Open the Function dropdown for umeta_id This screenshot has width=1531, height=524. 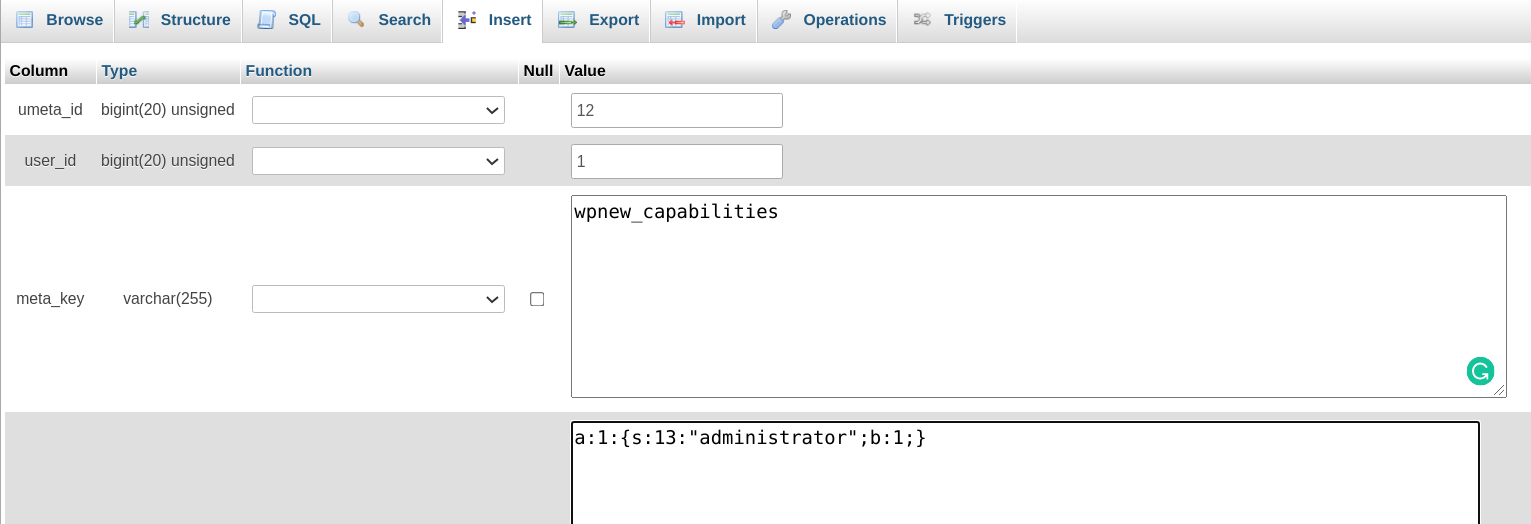pos(378,110)
